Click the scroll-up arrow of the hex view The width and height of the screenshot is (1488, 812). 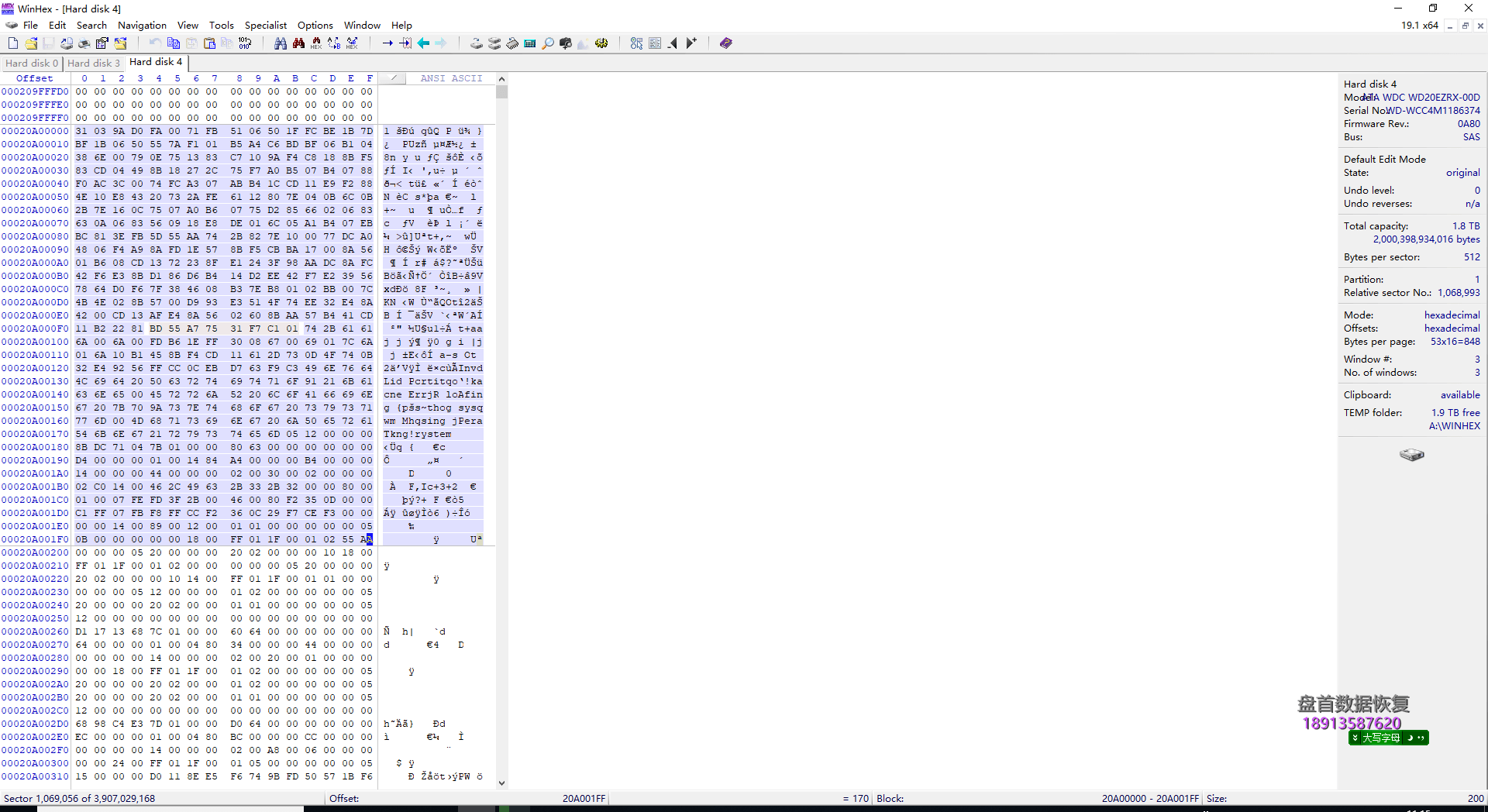pos(501,79)
